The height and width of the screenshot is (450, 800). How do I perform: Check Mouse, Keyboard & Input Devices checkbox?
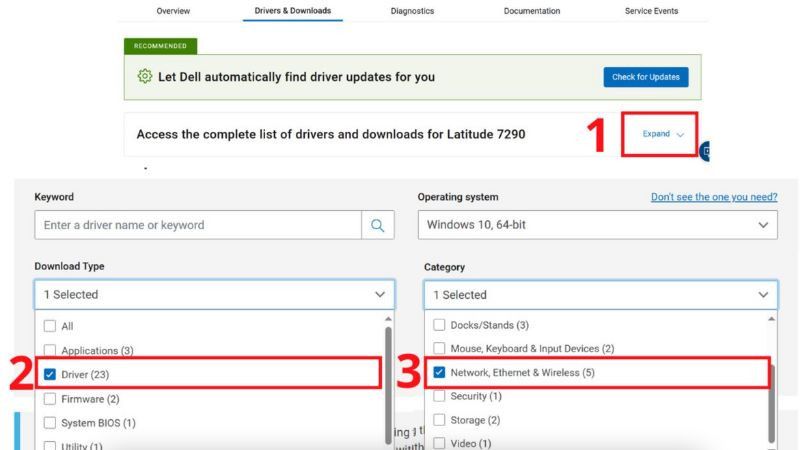point(439,348)
